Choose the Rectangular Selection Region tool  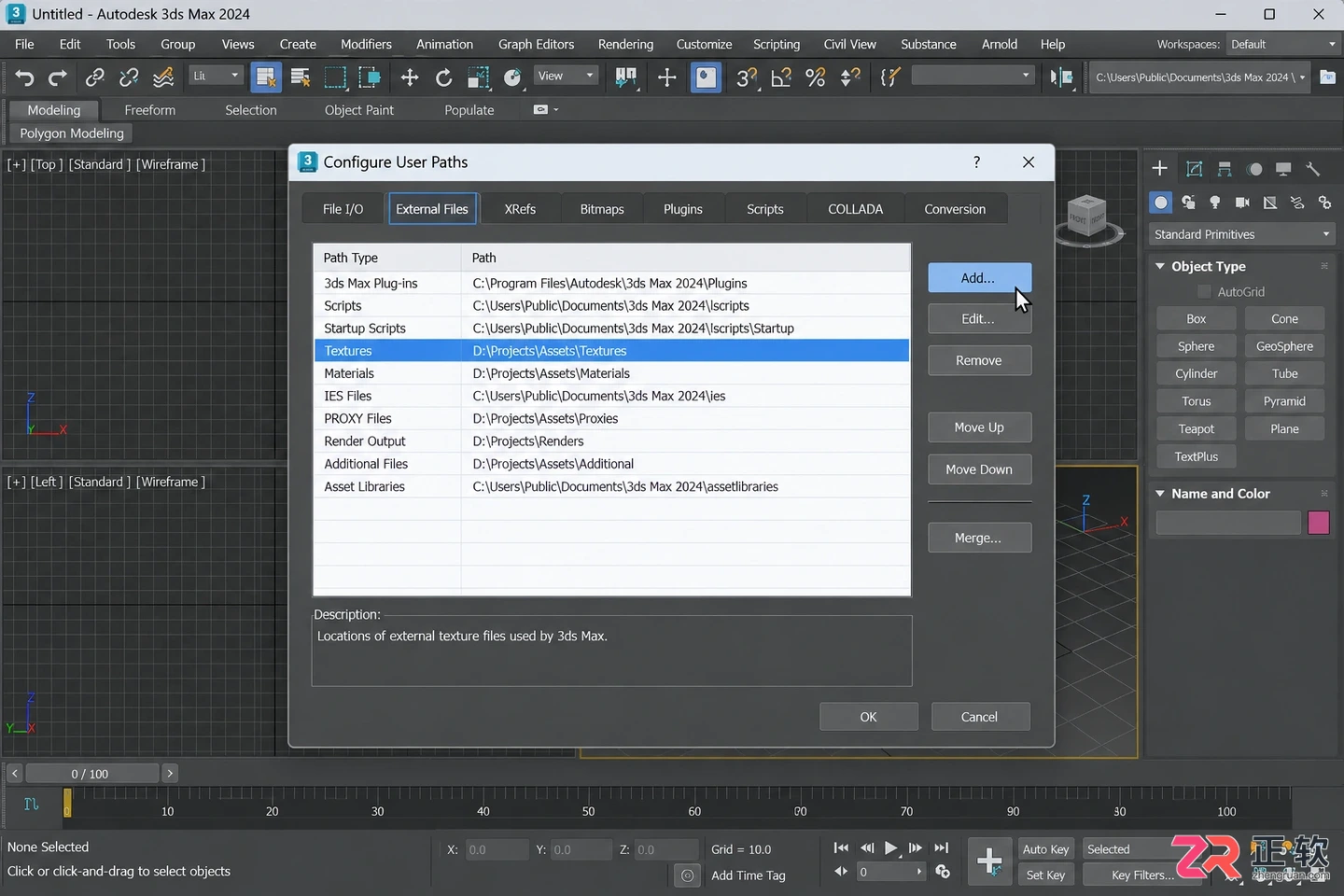(335, 77)
